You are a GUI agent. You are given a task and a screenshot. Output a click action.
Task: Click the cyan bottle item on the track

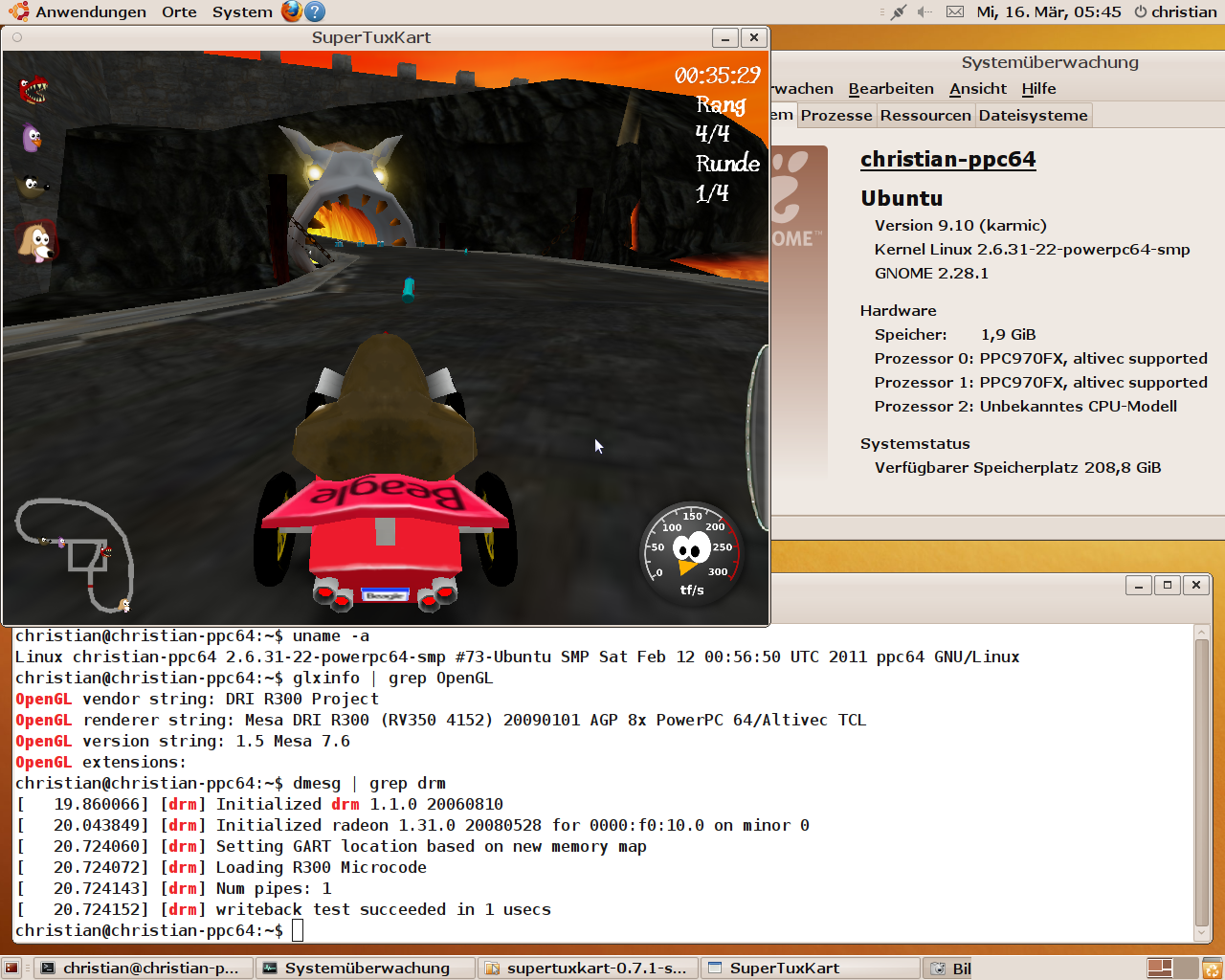[409, 289]
